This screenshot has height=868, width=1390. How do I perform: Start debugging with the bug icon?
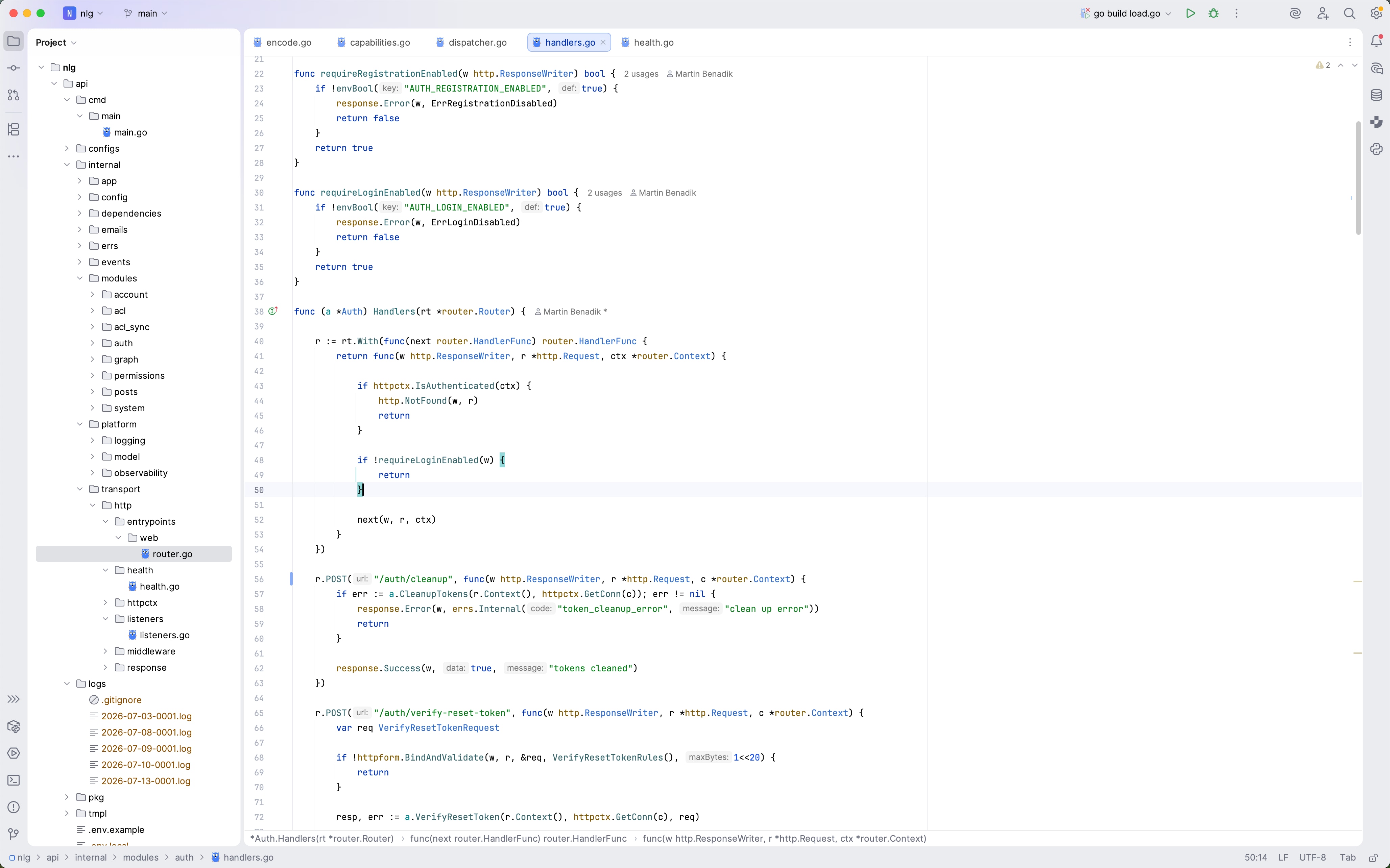coord(1214,13)
